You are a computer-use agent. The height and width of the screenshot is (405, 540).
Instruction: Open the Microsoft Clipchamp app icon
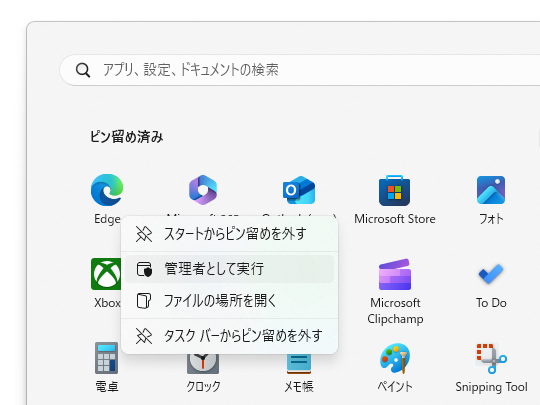coord(395,274)
